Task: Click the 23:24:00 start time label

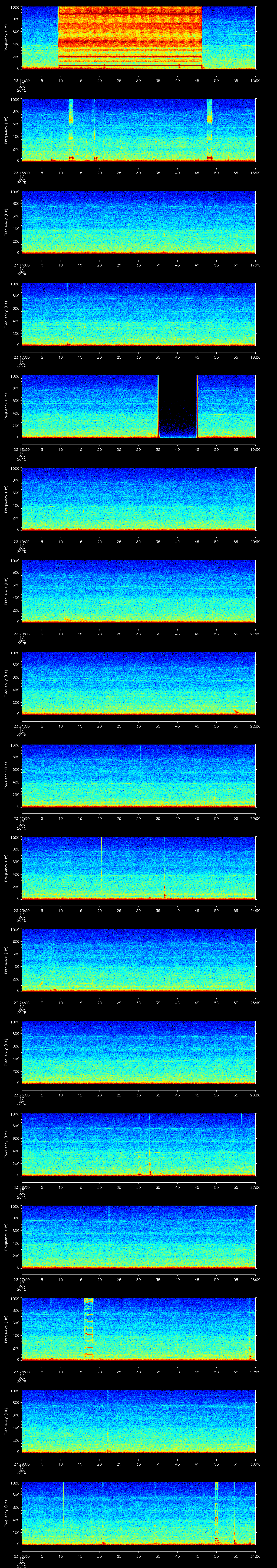Action: pyautogui.click(x=21, y=1003)
